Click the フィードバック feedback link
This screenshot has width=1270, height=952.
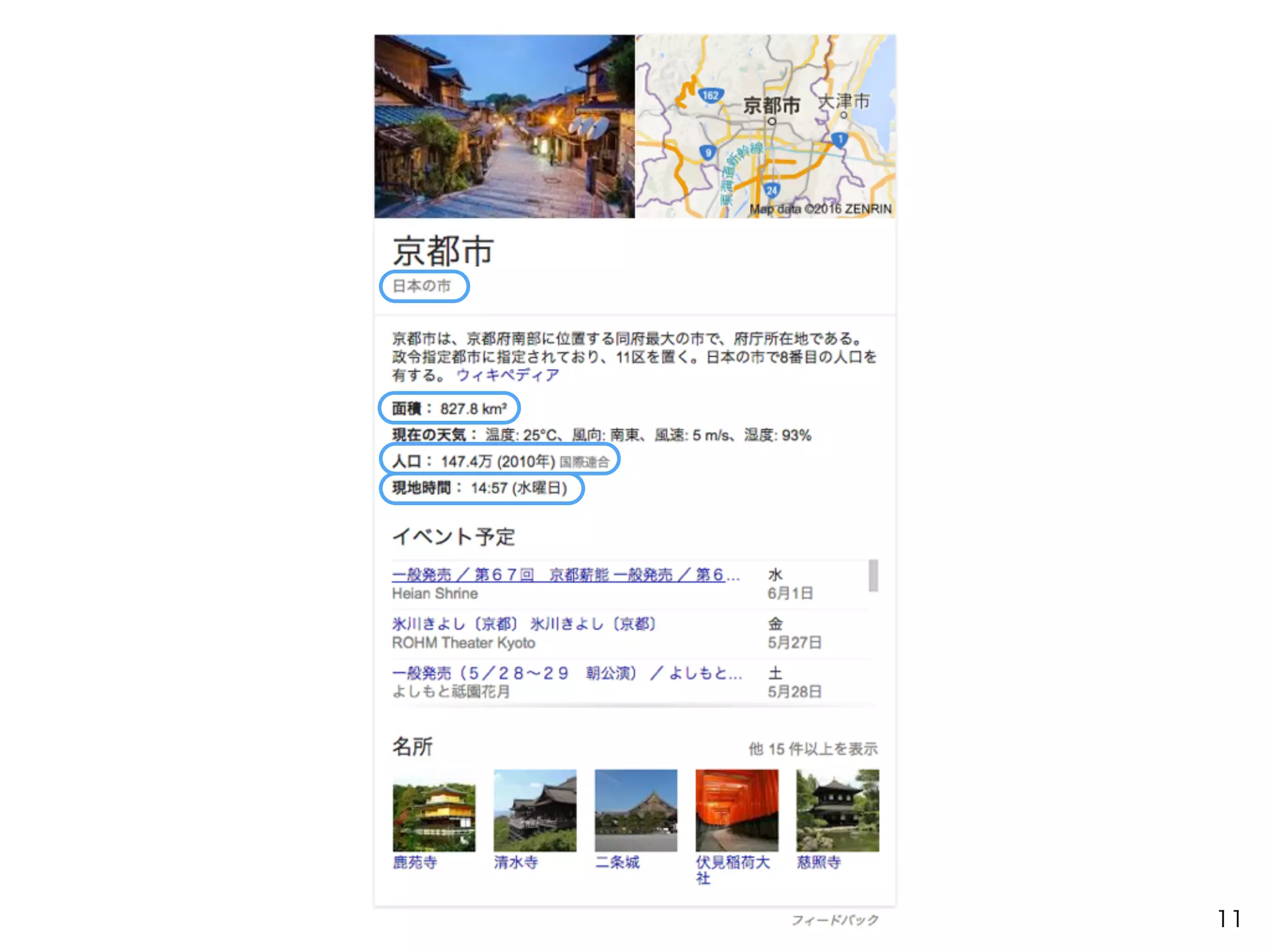[x=835, y=920]
